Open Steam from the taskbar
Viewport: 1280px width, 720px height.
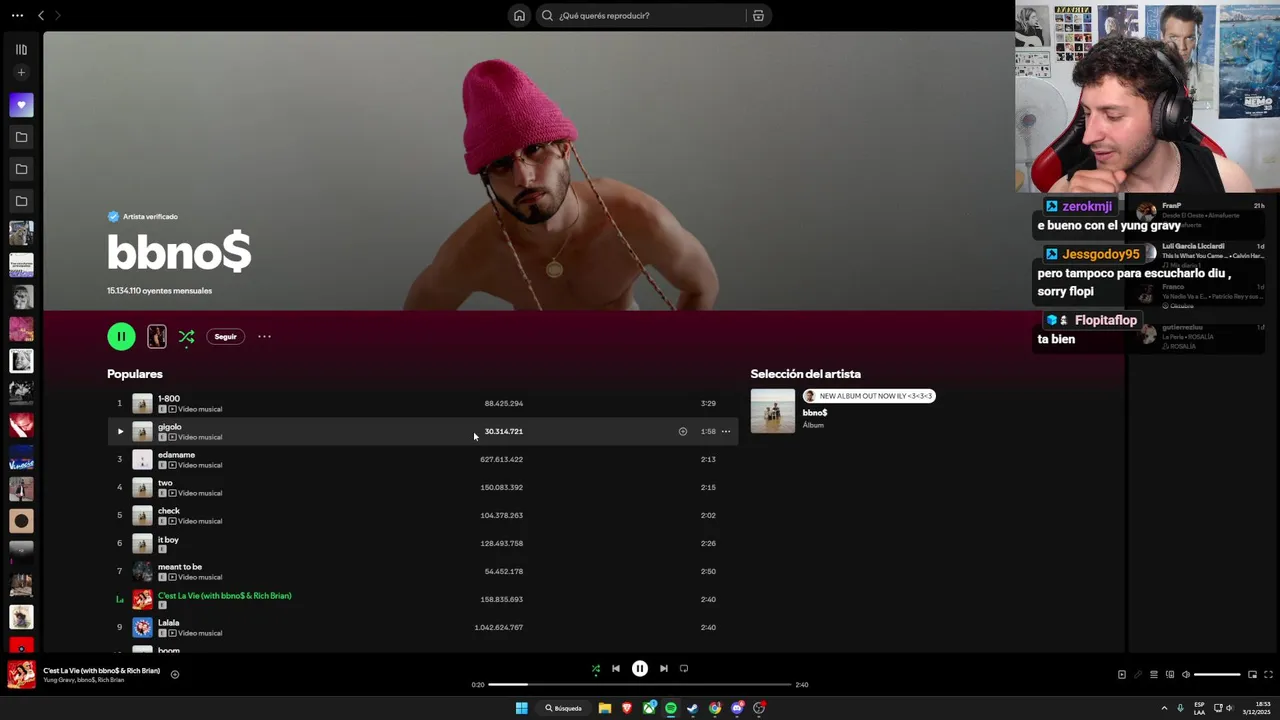pos(692,708)
